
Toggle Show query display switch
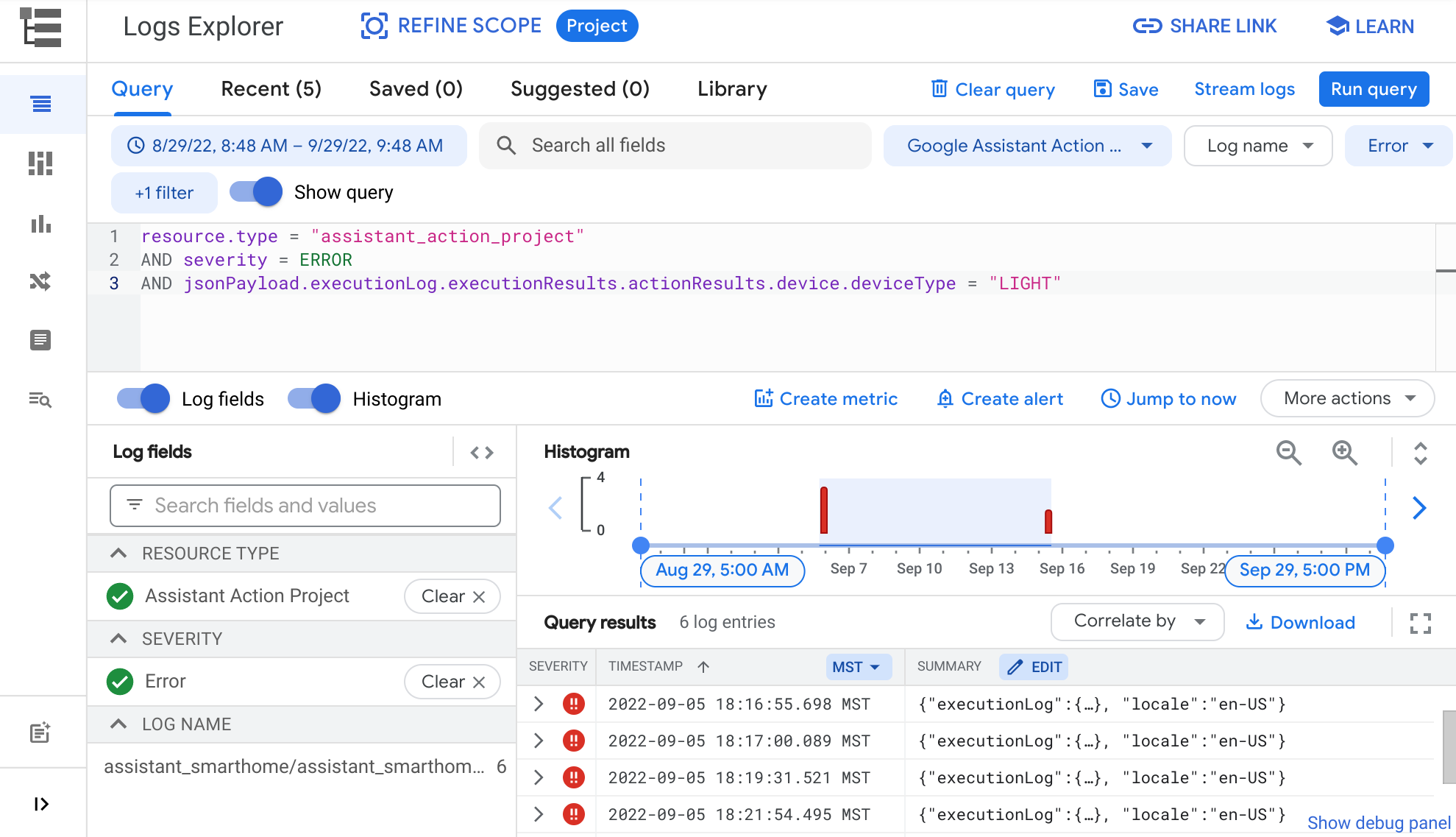click(256, 192)
